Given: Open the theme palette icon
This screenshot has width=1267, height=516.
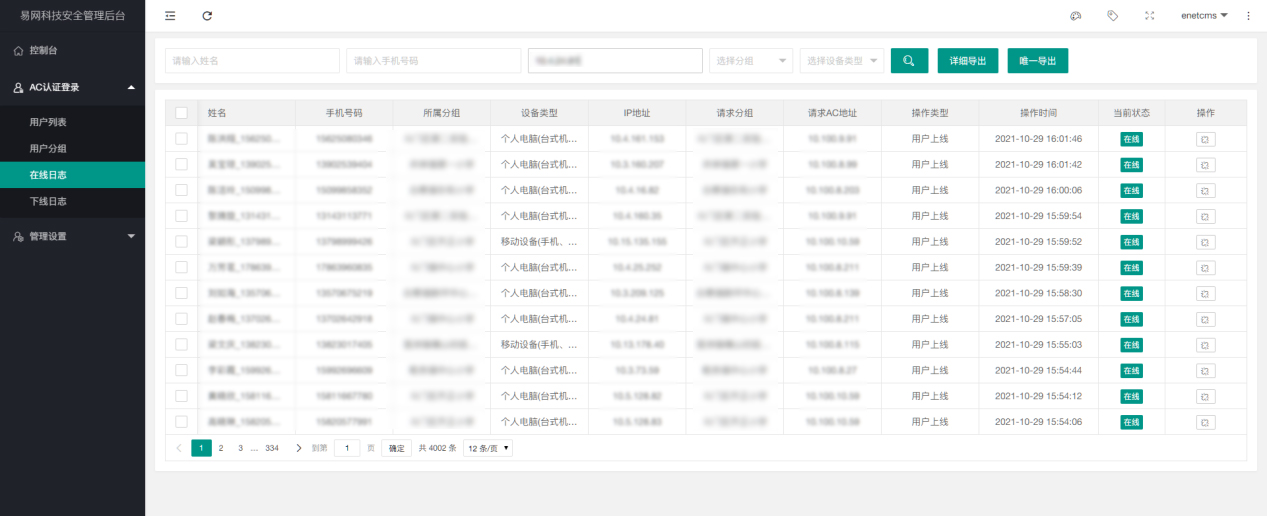Looking at the screenshot, I should coord(1076,16).
